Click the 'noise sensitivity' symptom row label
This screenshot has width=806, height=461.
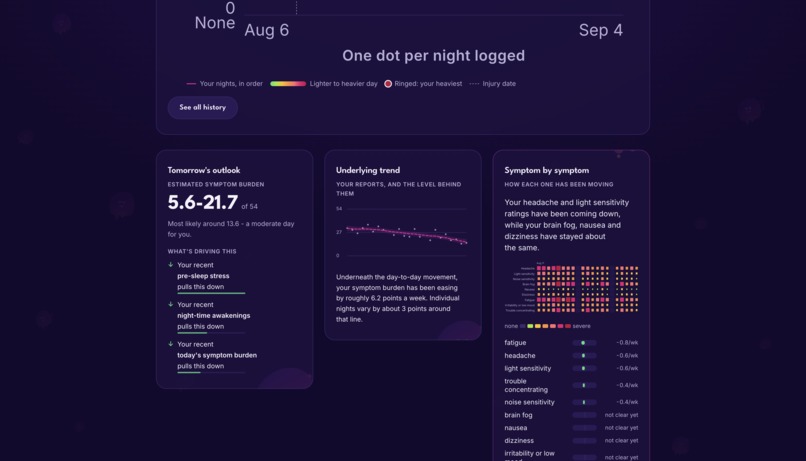click(529, 402)
